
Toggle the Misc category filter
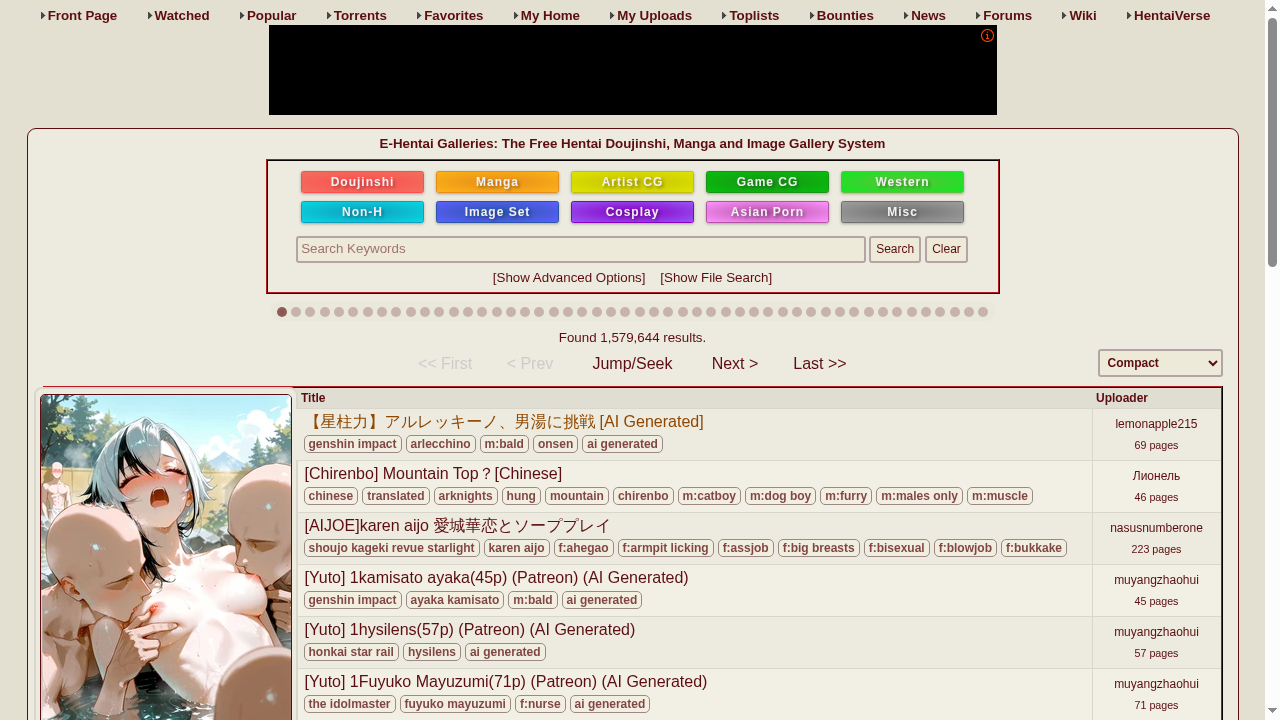click(x=902, y=212)
